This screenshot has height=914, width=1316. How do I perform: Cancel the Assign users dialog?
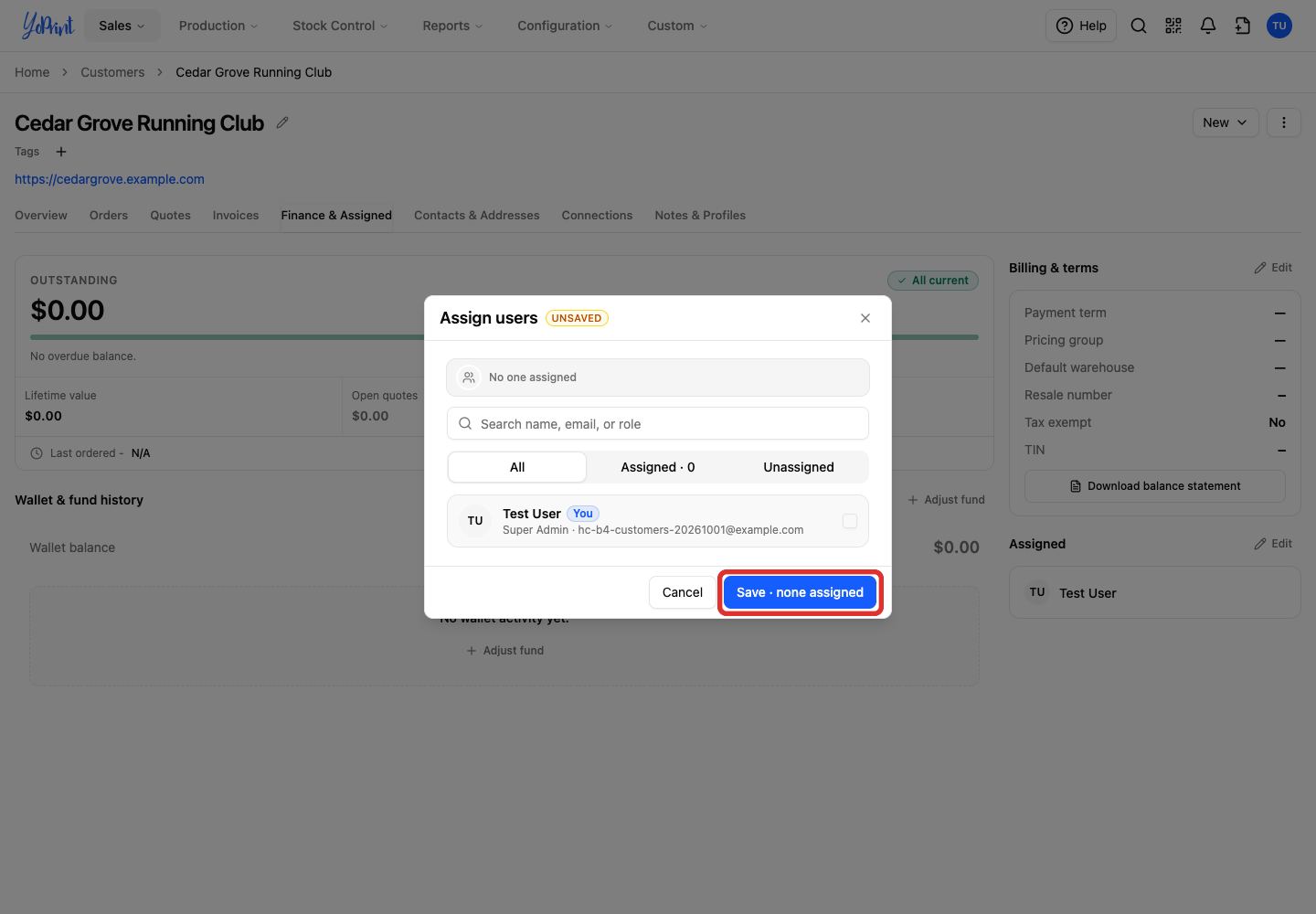[683, 592]
